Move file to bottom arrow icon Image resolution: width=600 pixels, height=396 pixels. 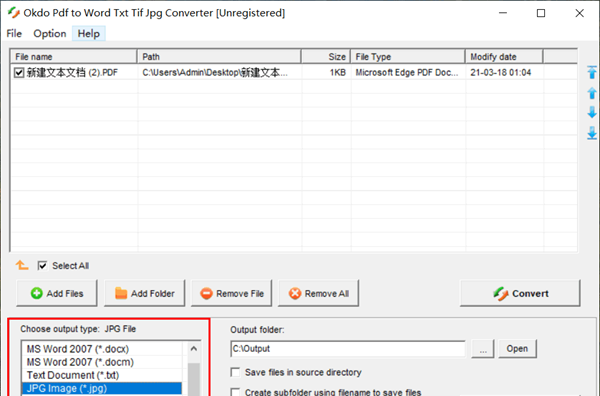tap(592, 133)
